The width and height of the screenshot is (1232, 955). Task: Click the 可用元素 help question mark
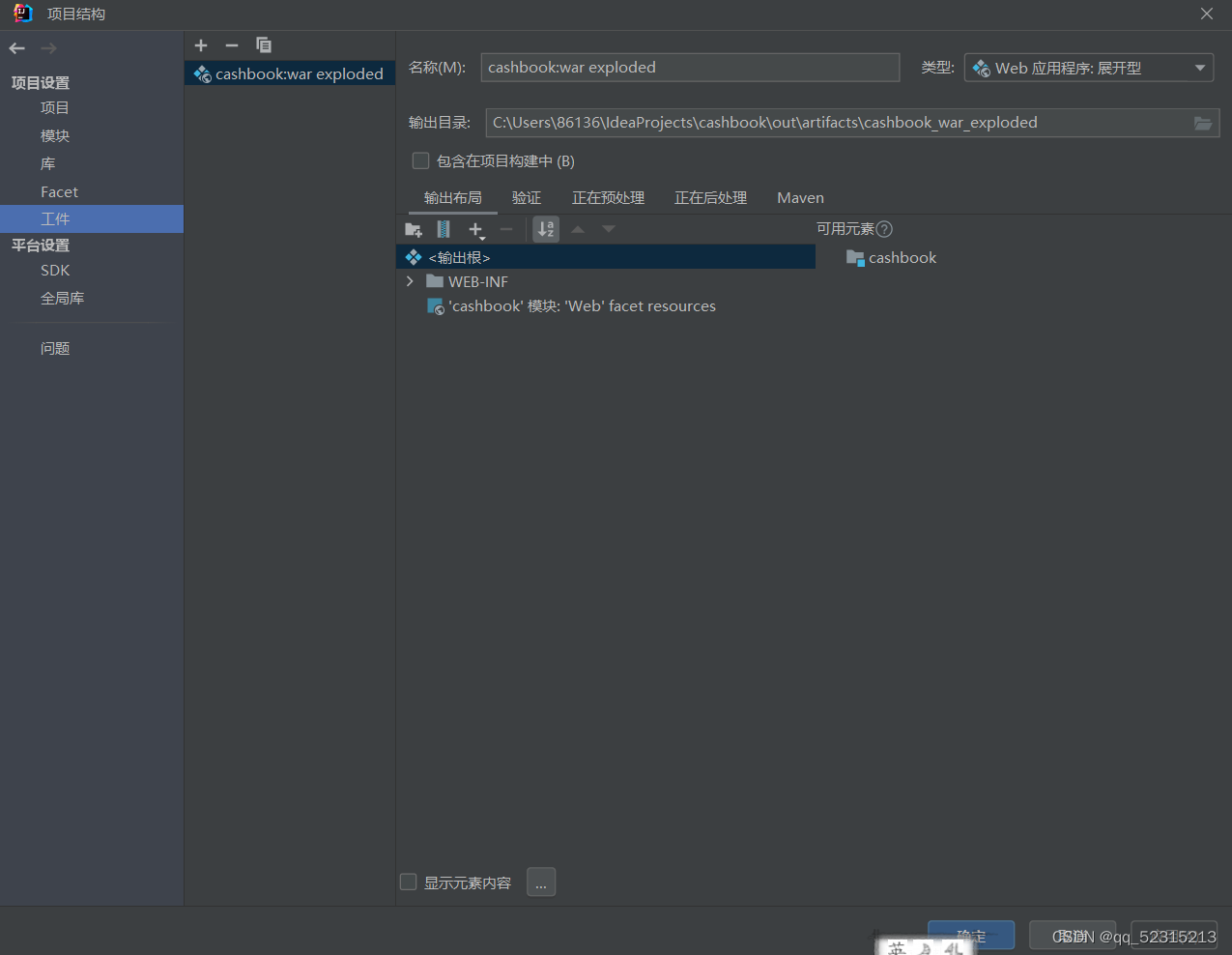click(883, 229)
